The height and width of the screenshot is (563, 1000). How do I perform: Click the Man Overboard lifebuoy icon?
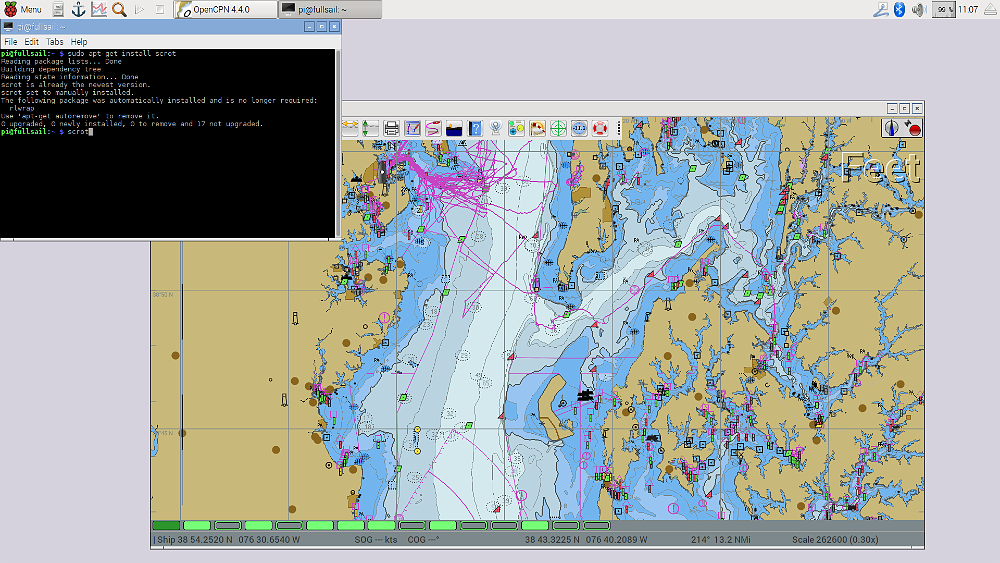[x=600, y=128]
